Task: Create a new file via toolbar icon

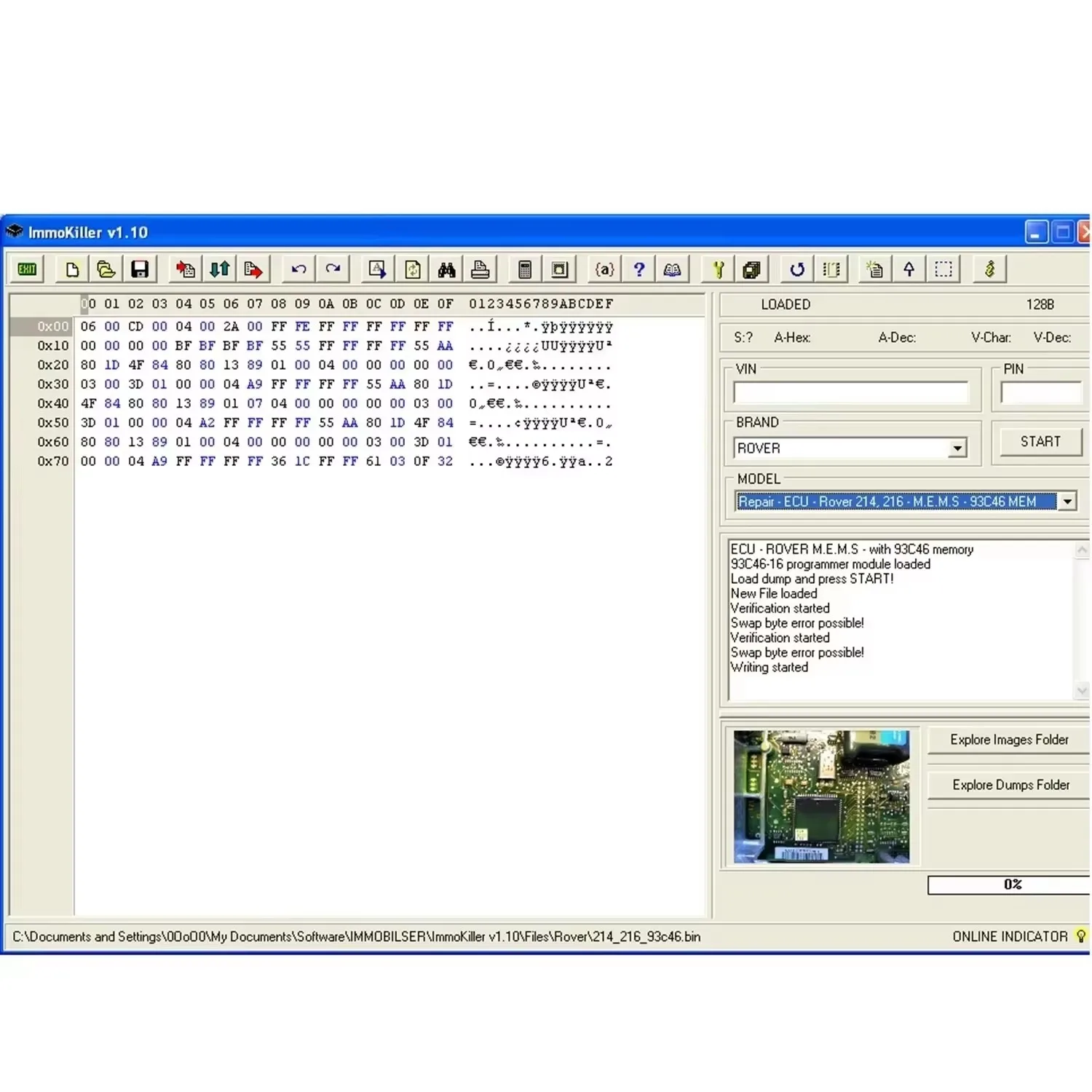Action: (x=71, y=269)
